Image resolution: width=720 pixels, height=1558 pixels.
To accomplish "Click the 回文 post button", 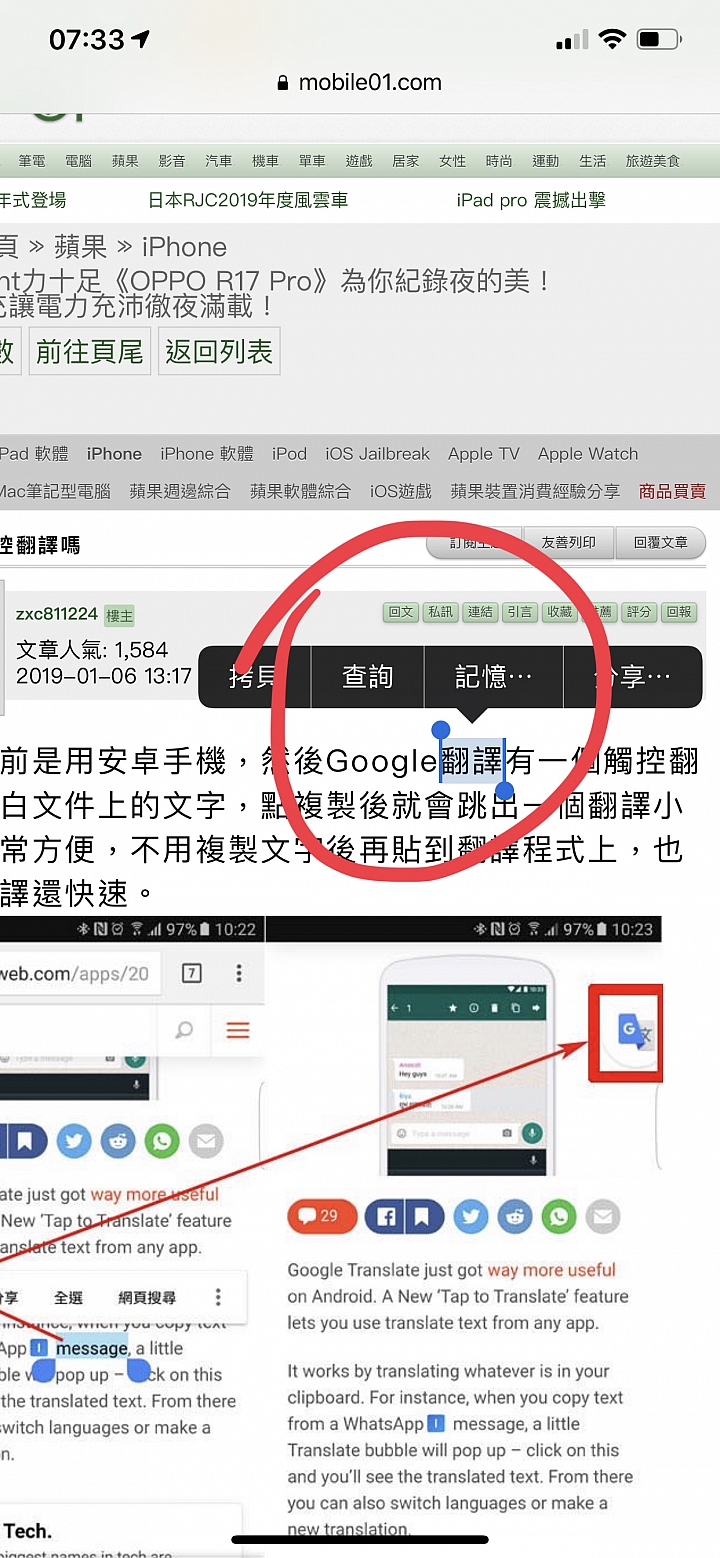I will pos(401,612).
